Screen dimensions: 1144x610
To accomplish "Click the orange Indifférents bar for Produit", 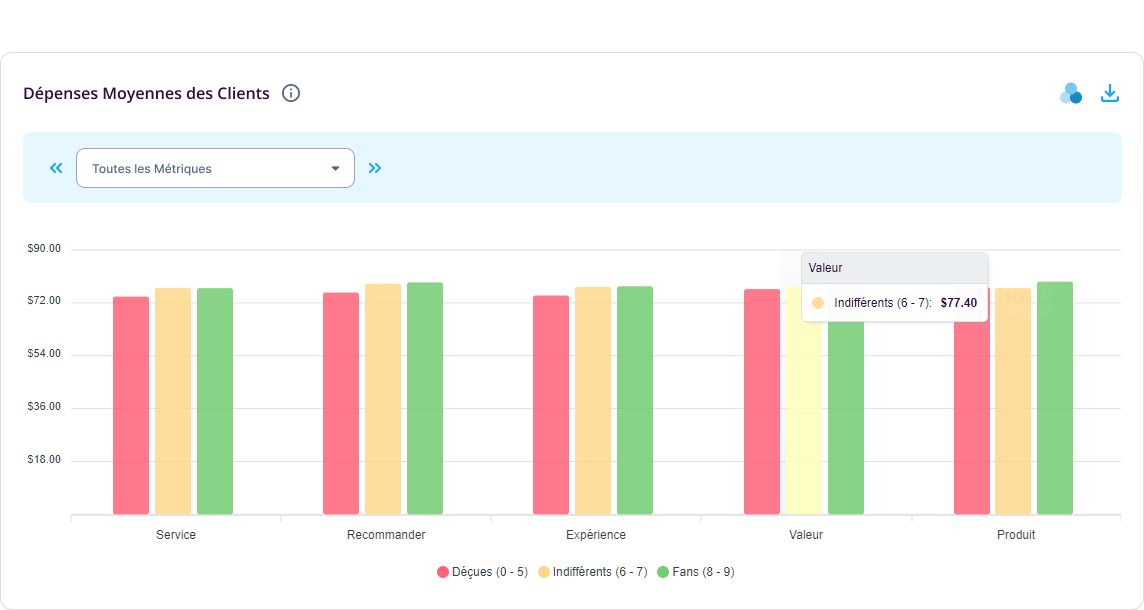I will tap(1013, 401).
